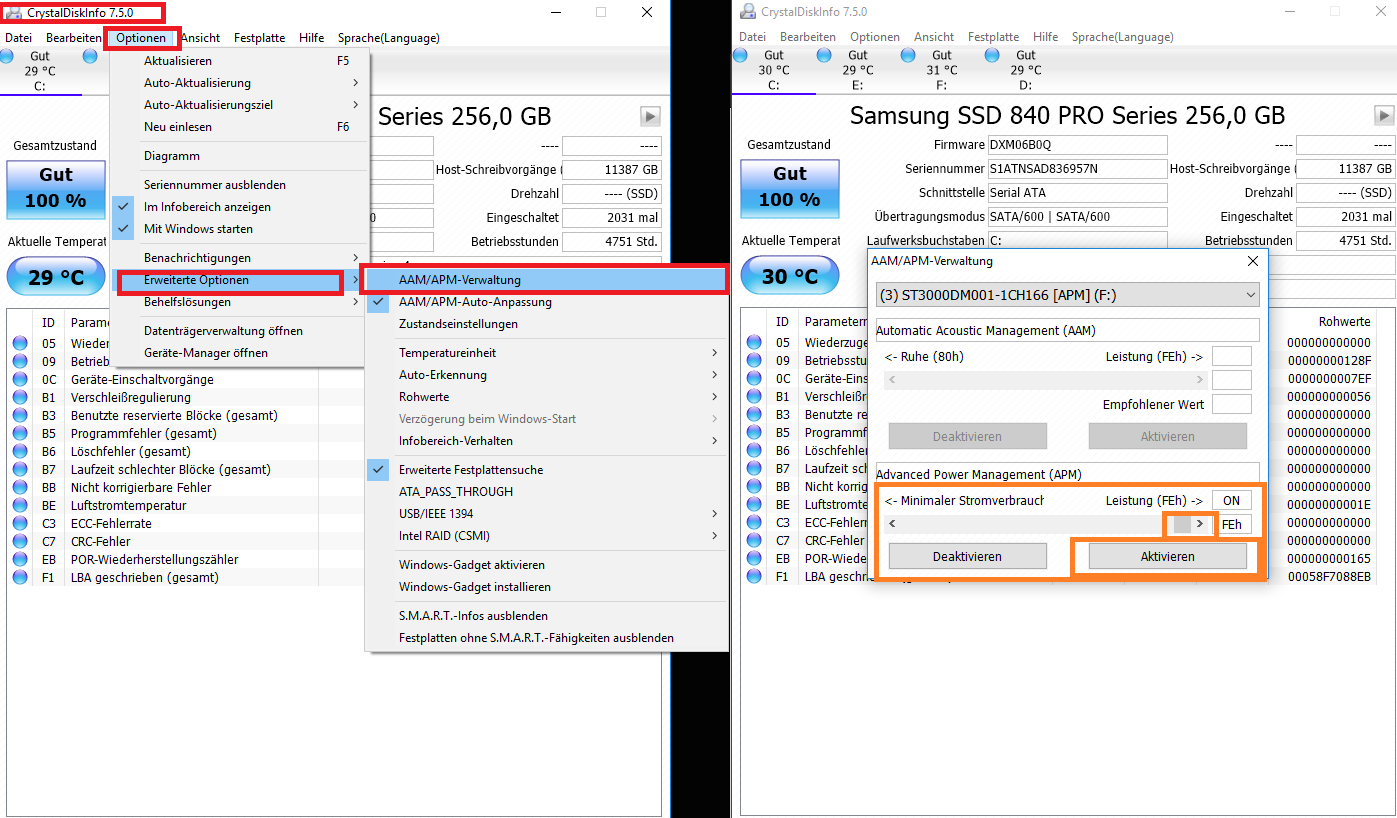Toggle 'AAM/APM-Auto-Anpassung' option
The width and height of the screenshot is (1397, 818).
(x=546, y=302)
